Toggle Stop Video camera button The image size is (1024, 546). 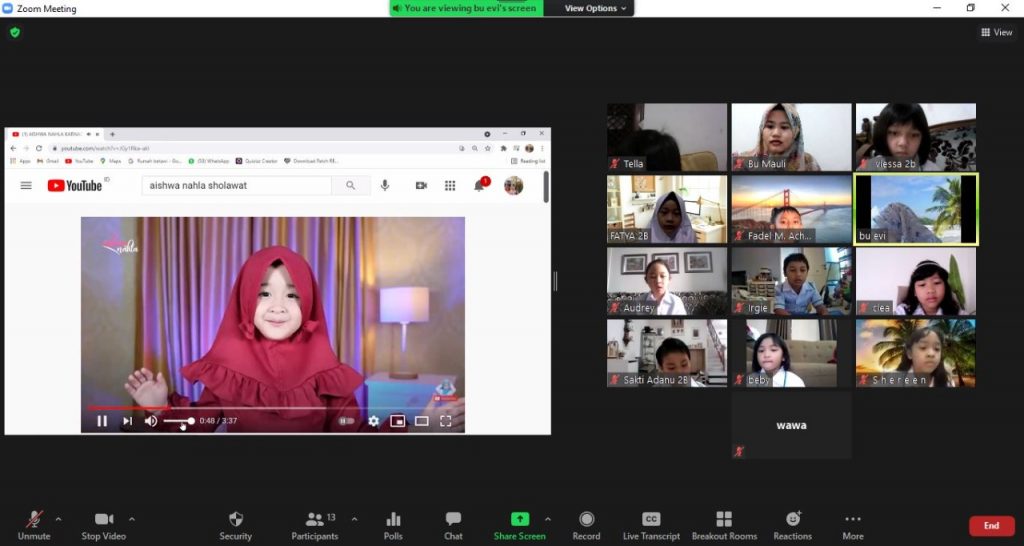point(104,520)
